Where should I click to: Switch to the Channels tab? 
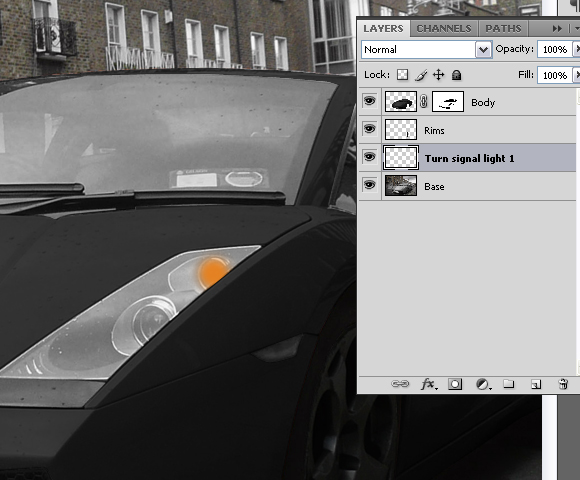coord(444,28)
